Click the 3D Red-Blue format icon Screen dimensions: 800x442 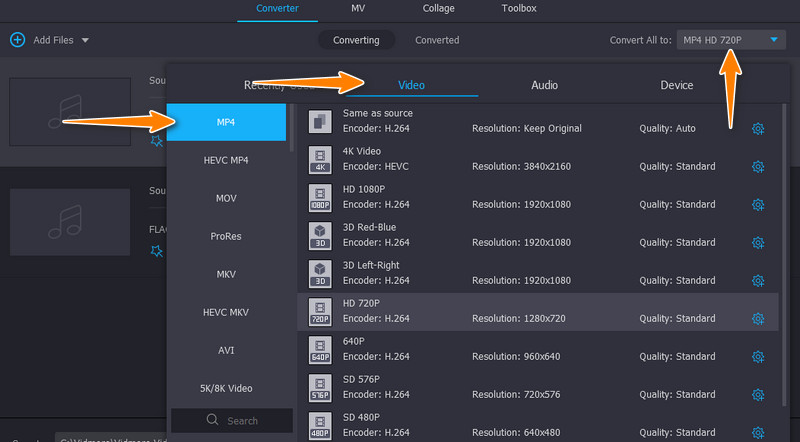coord(320,236)
